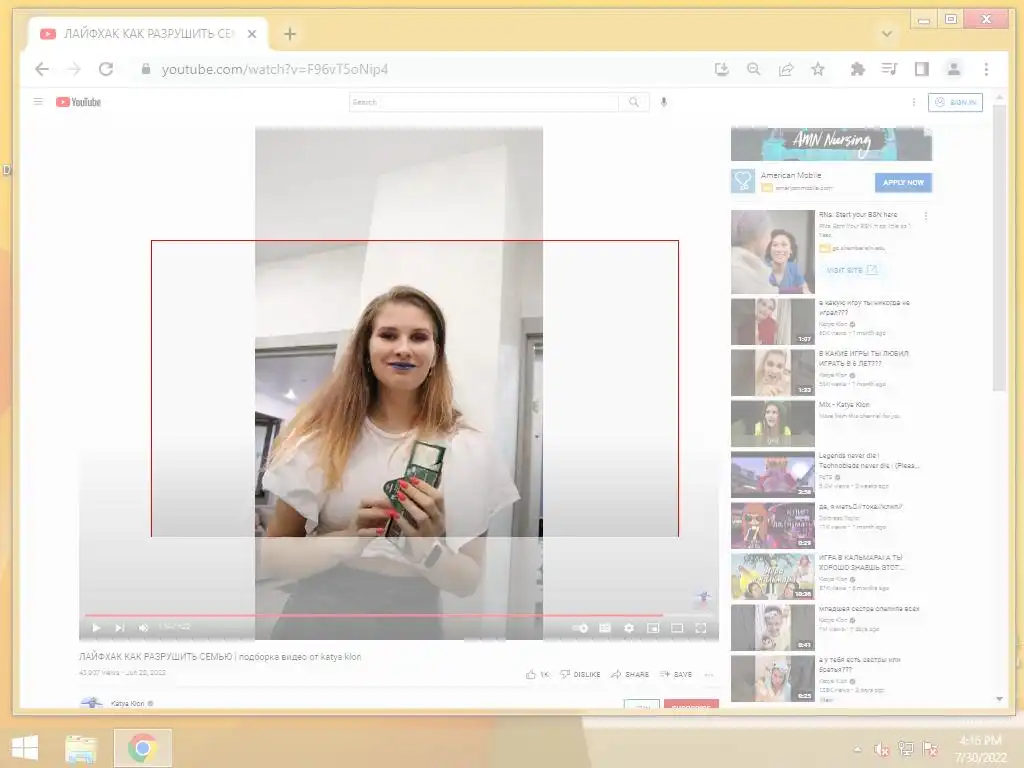Toggle subtitles/closed captions in player
The width and height of the screenshot is (1024, 768).
[x=605, y=628]
